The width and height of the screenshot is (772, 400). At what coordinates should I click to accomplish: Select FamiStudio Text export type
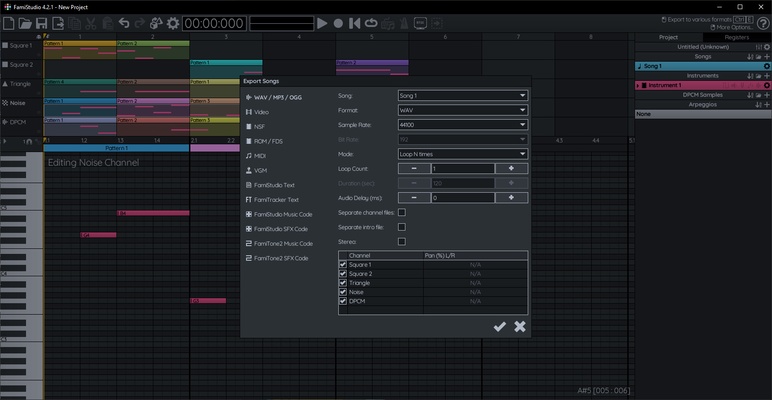pyautogui.click(x=270, y=185)
